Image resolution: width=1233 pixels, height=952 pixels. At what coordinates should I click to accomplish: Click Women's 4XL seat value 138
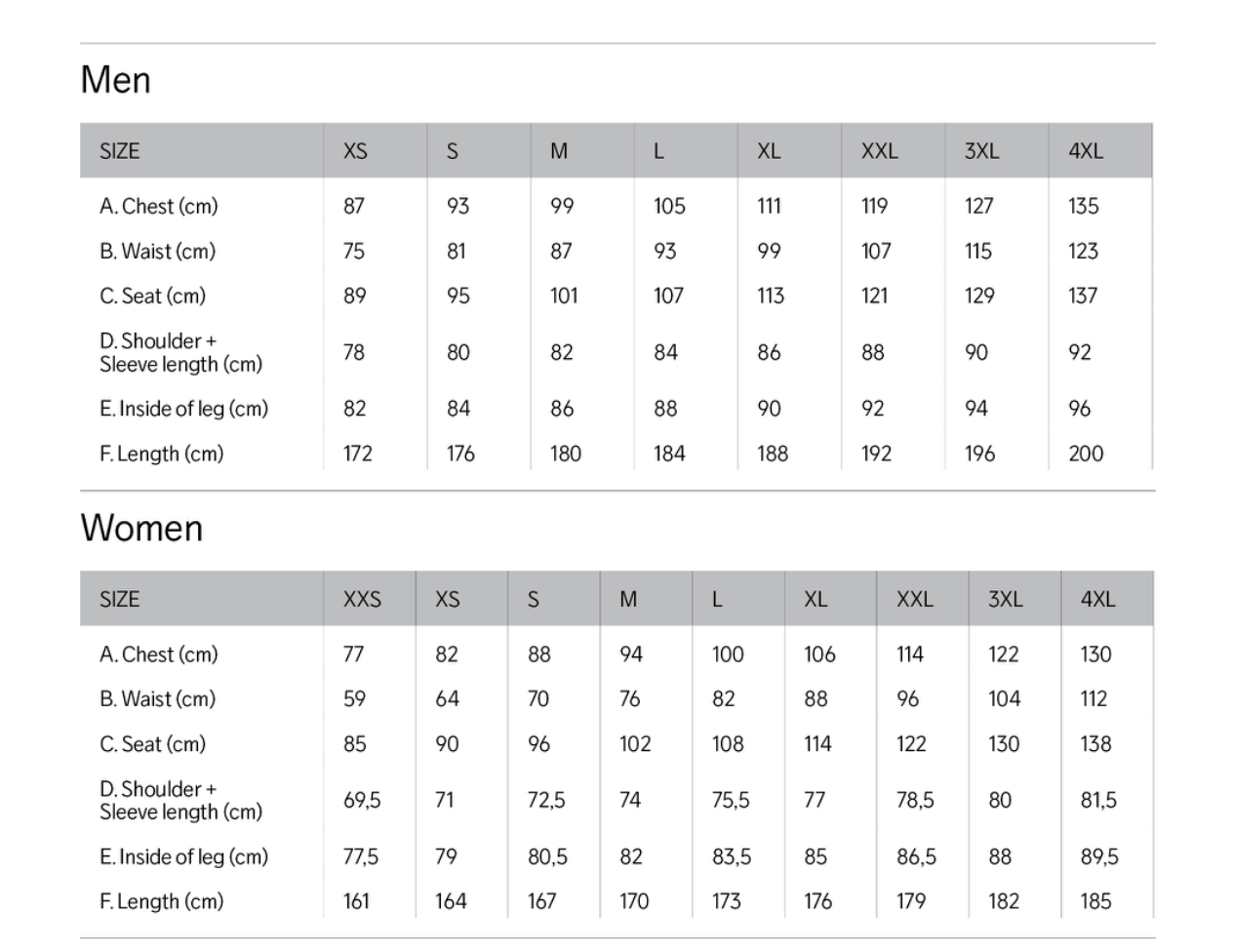tap(1095, 743)
